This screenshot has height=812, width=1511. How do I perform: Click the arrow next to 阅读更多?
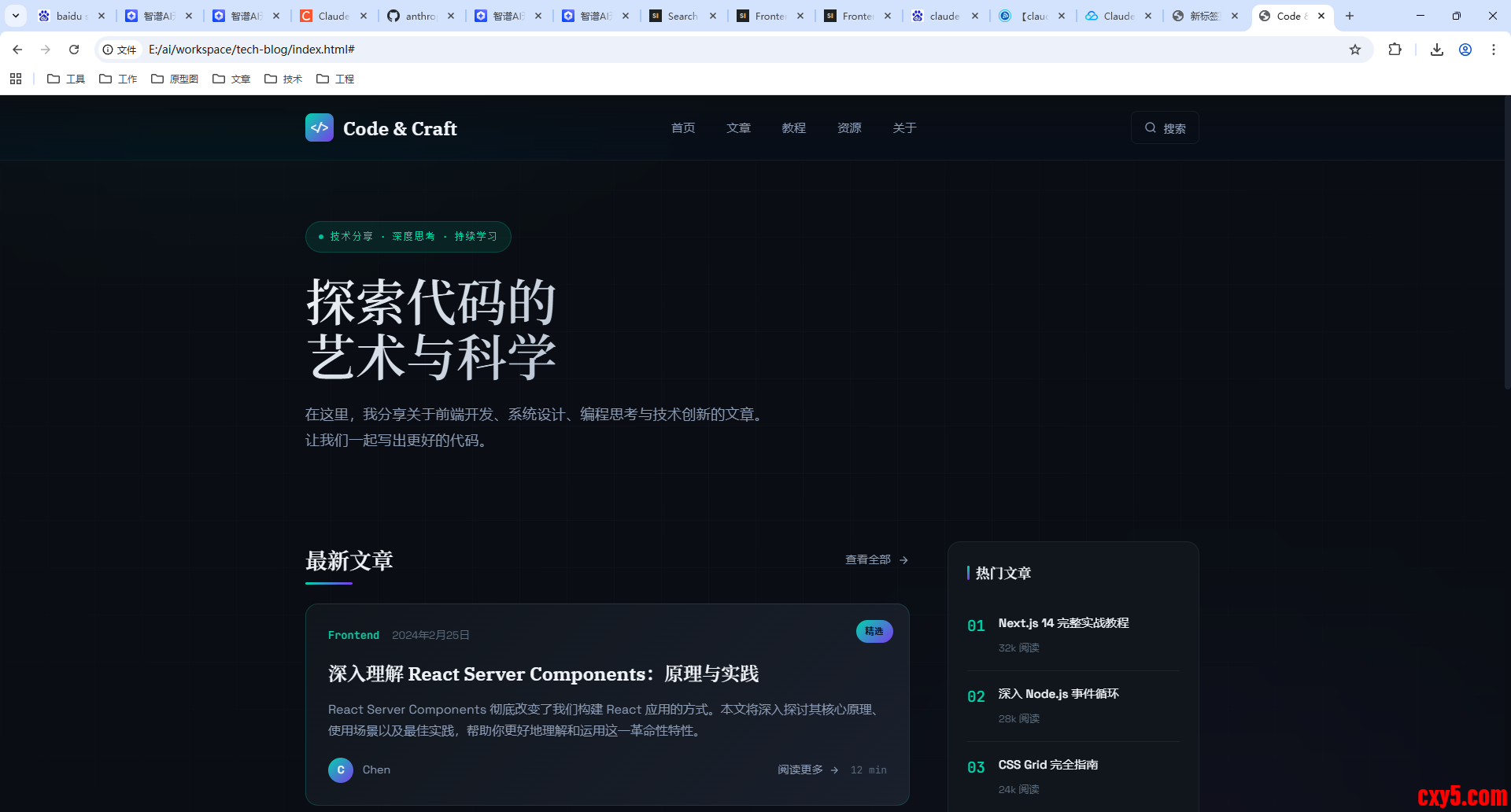(834, 770)
